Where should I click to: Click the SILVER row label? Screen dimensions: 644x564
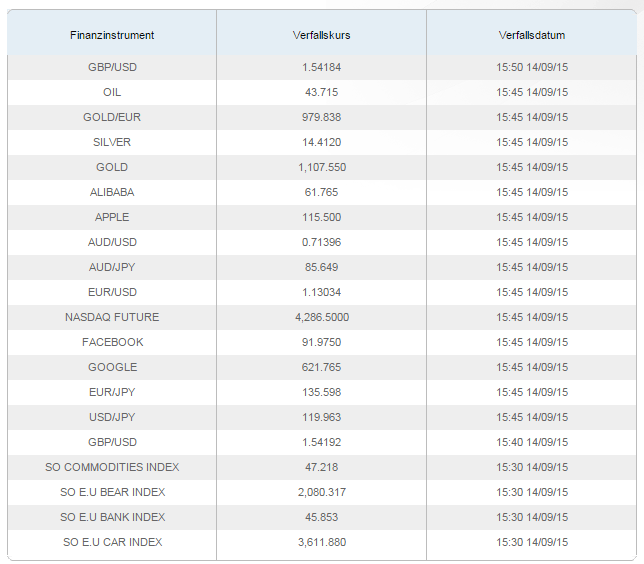coord(112,143)
